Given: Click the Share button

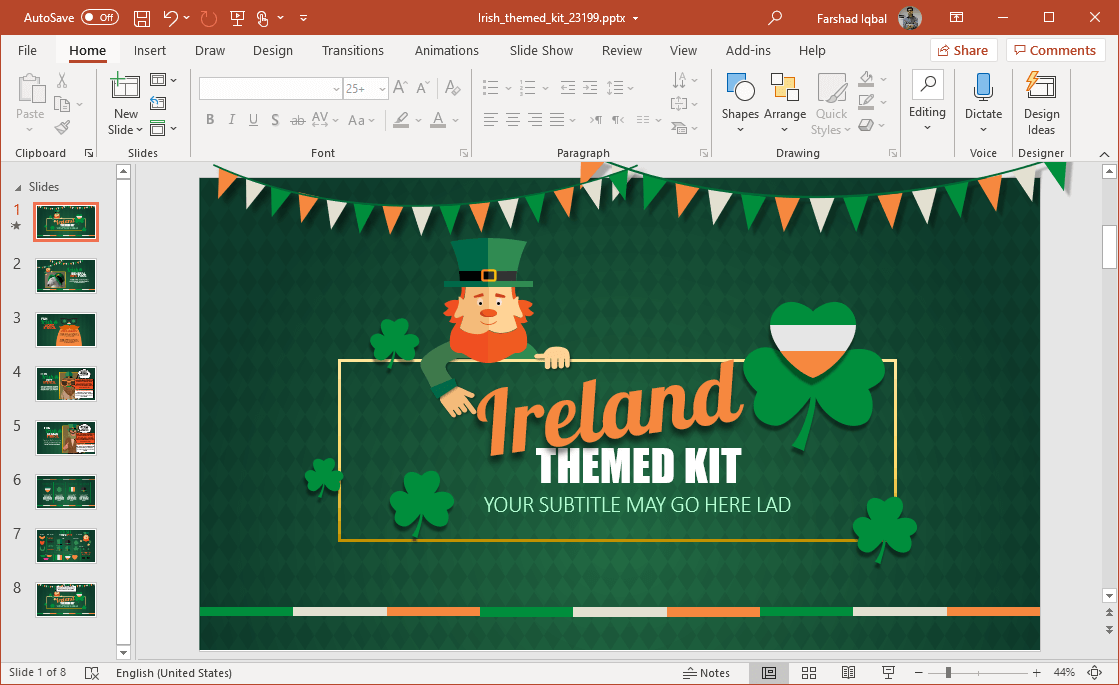Looking at the screenshot, I should click(x=963, y=51).
